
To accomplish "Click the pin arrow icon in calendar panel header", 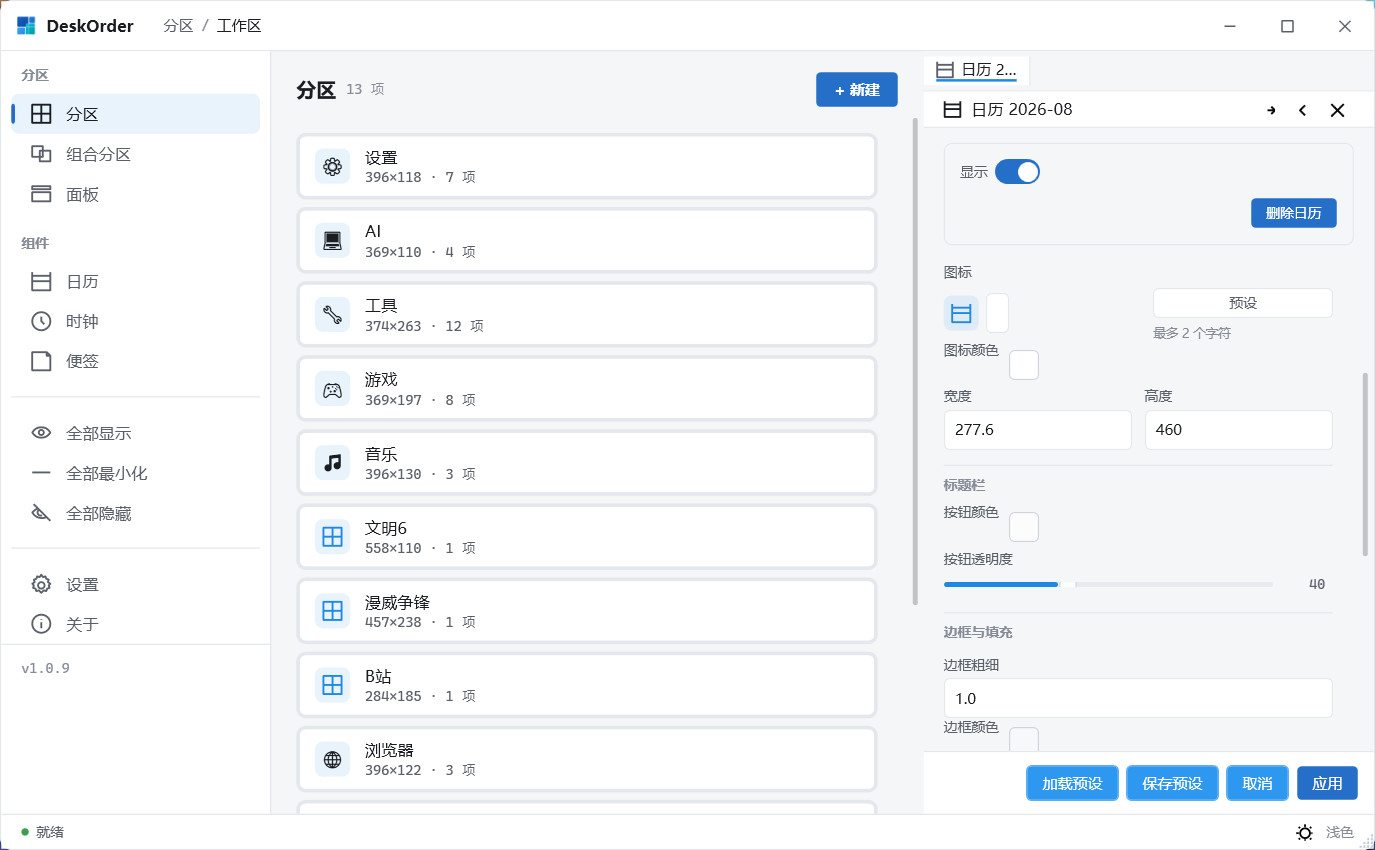I will [x=1271, y=110].
